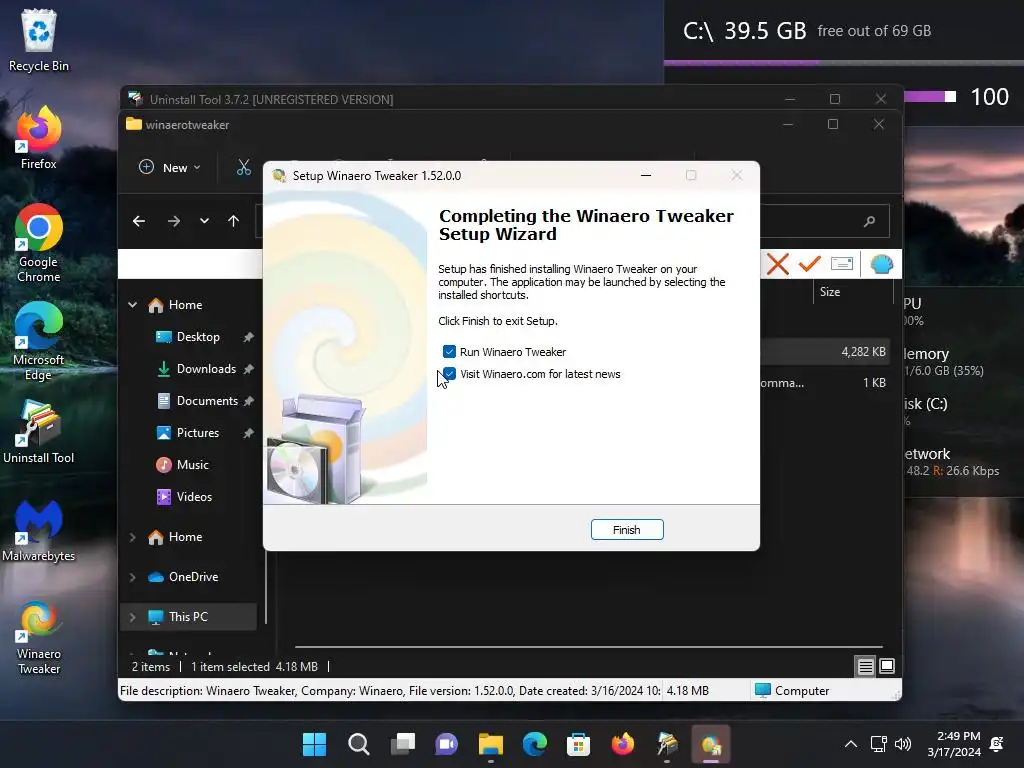Open notifications bell icon
This screenshot has height=768, width=1024.
[997, 744]
